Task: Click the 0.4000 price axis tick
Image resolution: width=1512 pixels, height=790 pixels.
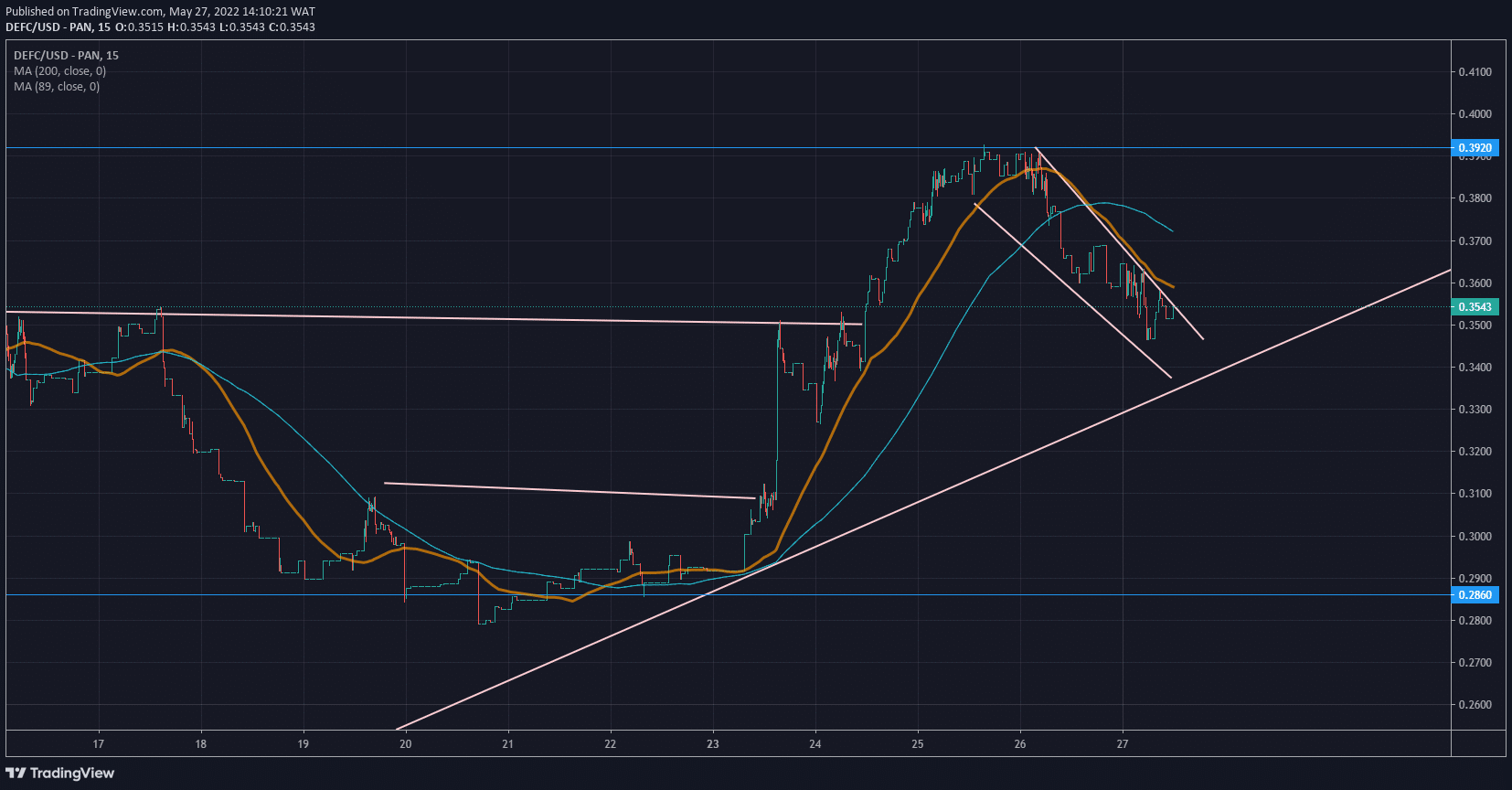Action: point(1475,114)
